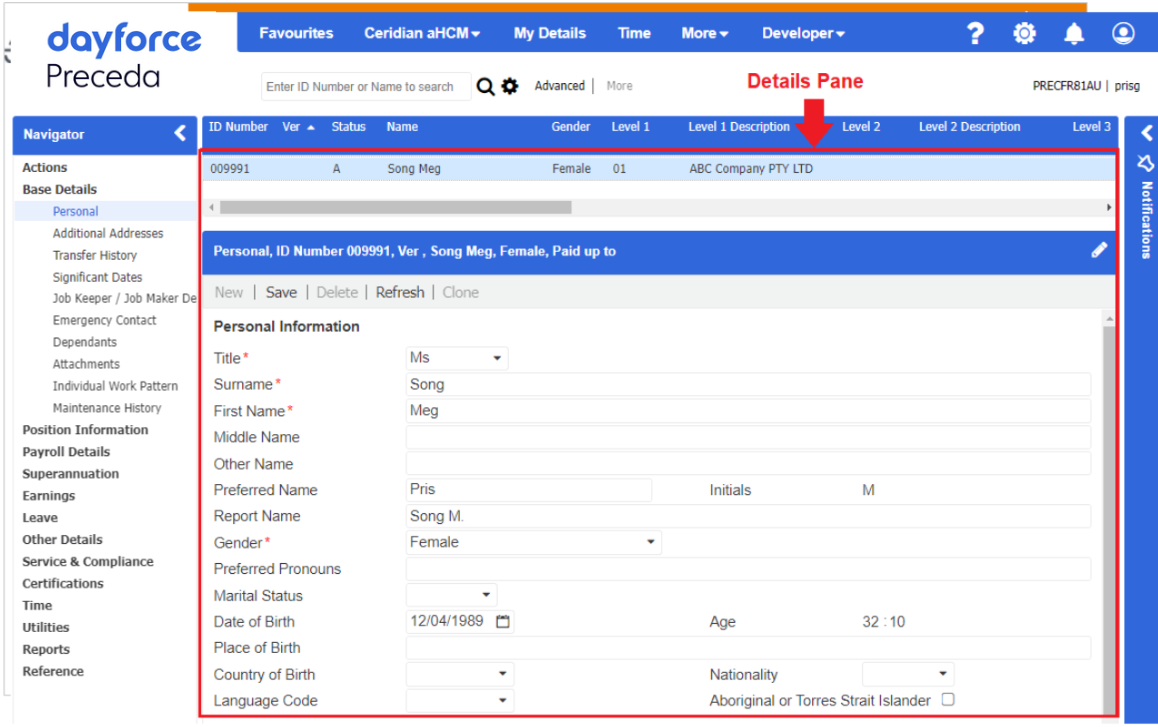
Task: Click the Refresh button in the toolbar
Action: tap(400, 292)
